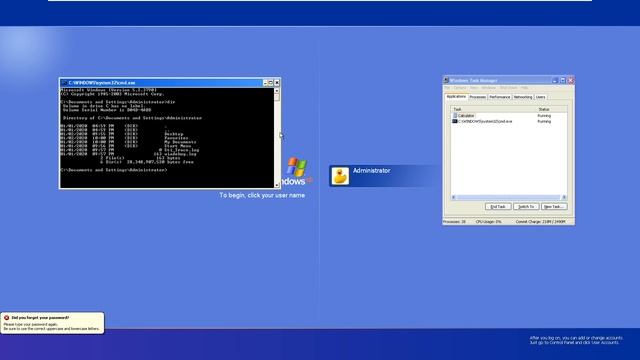Click inside the black command prompt area
The height and width of the screenshot is (360, 640).
[167, 138]
